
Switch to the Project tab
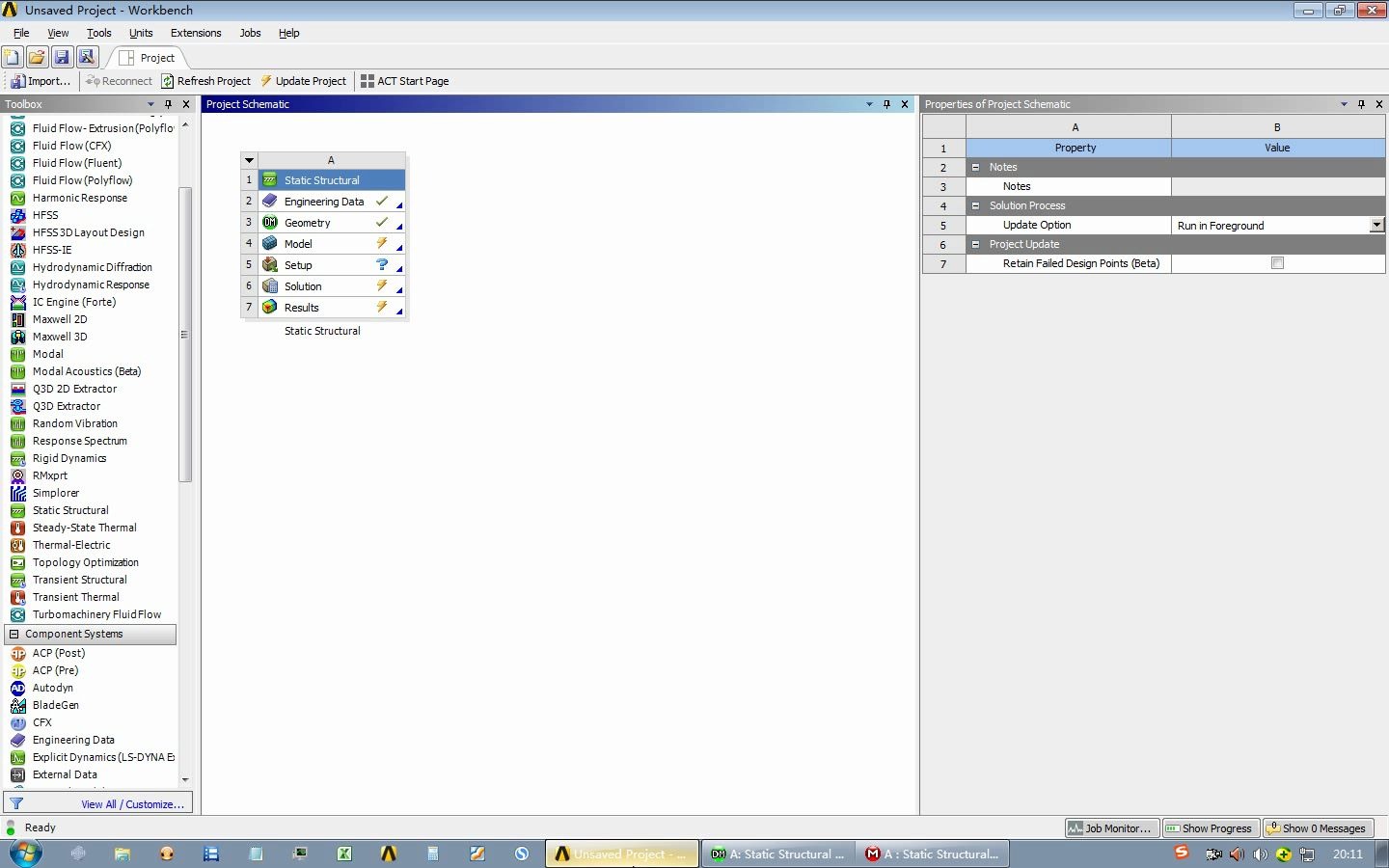coord(148,58)
